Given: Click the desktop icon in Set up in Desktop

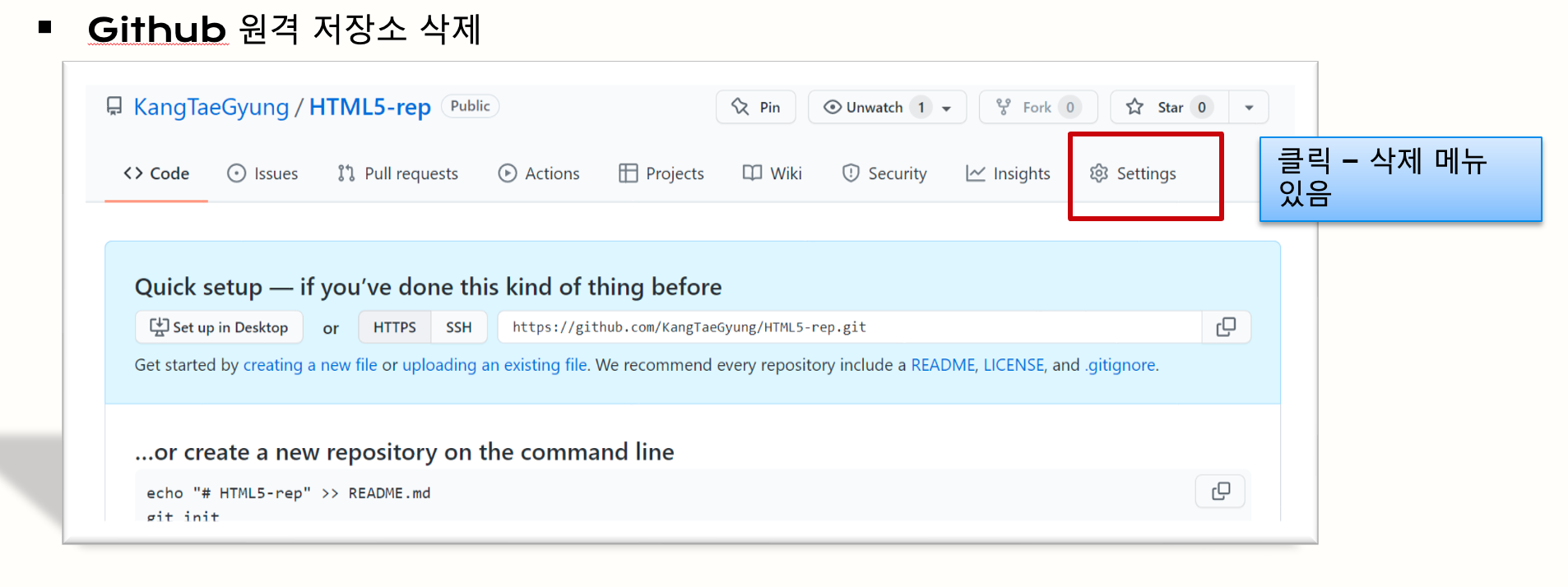Looking at the screenshot, I should 160,327.
